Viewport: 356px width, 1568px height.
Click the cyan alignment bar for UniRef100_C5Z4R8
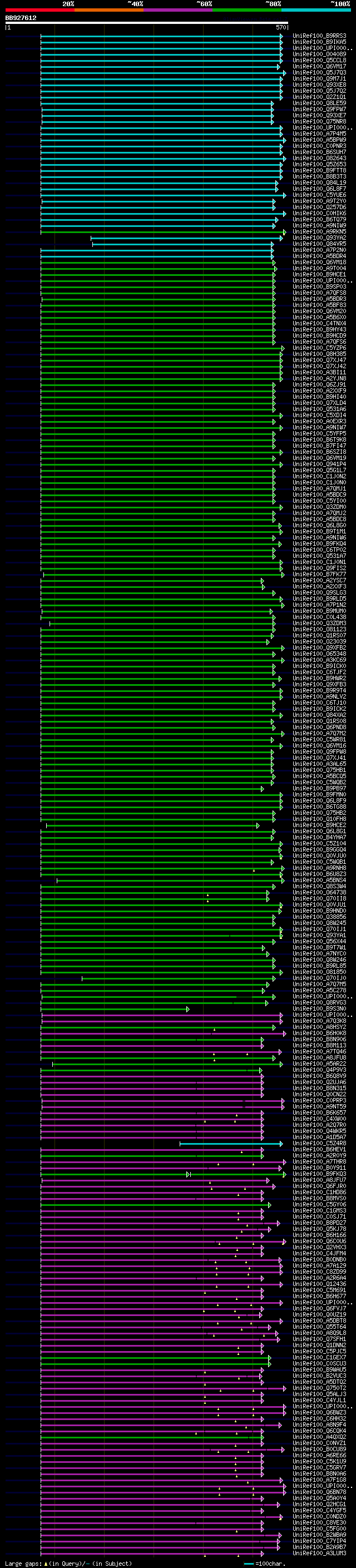coord(231,1143)
